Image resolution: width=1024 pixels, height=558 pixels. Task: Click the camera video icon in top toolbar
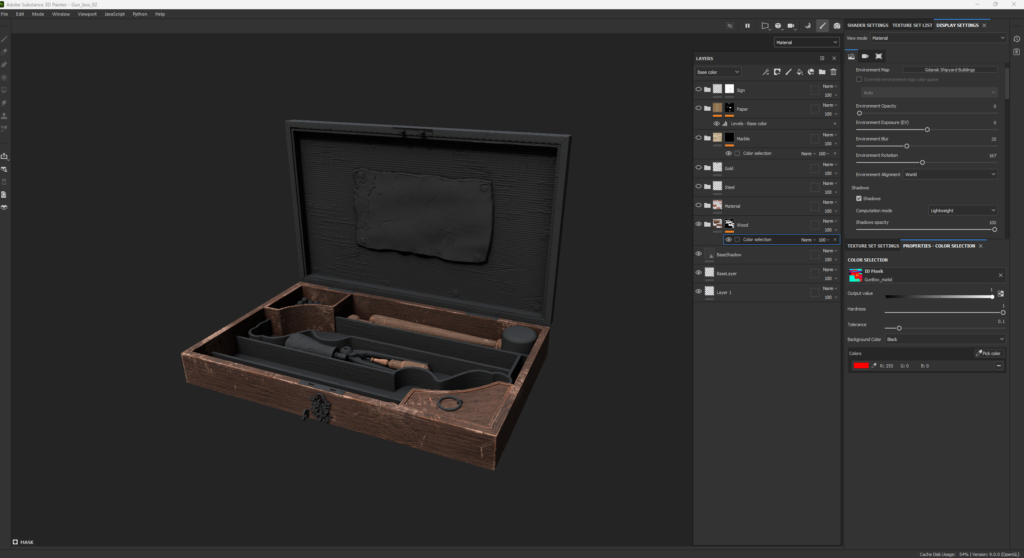791,26
